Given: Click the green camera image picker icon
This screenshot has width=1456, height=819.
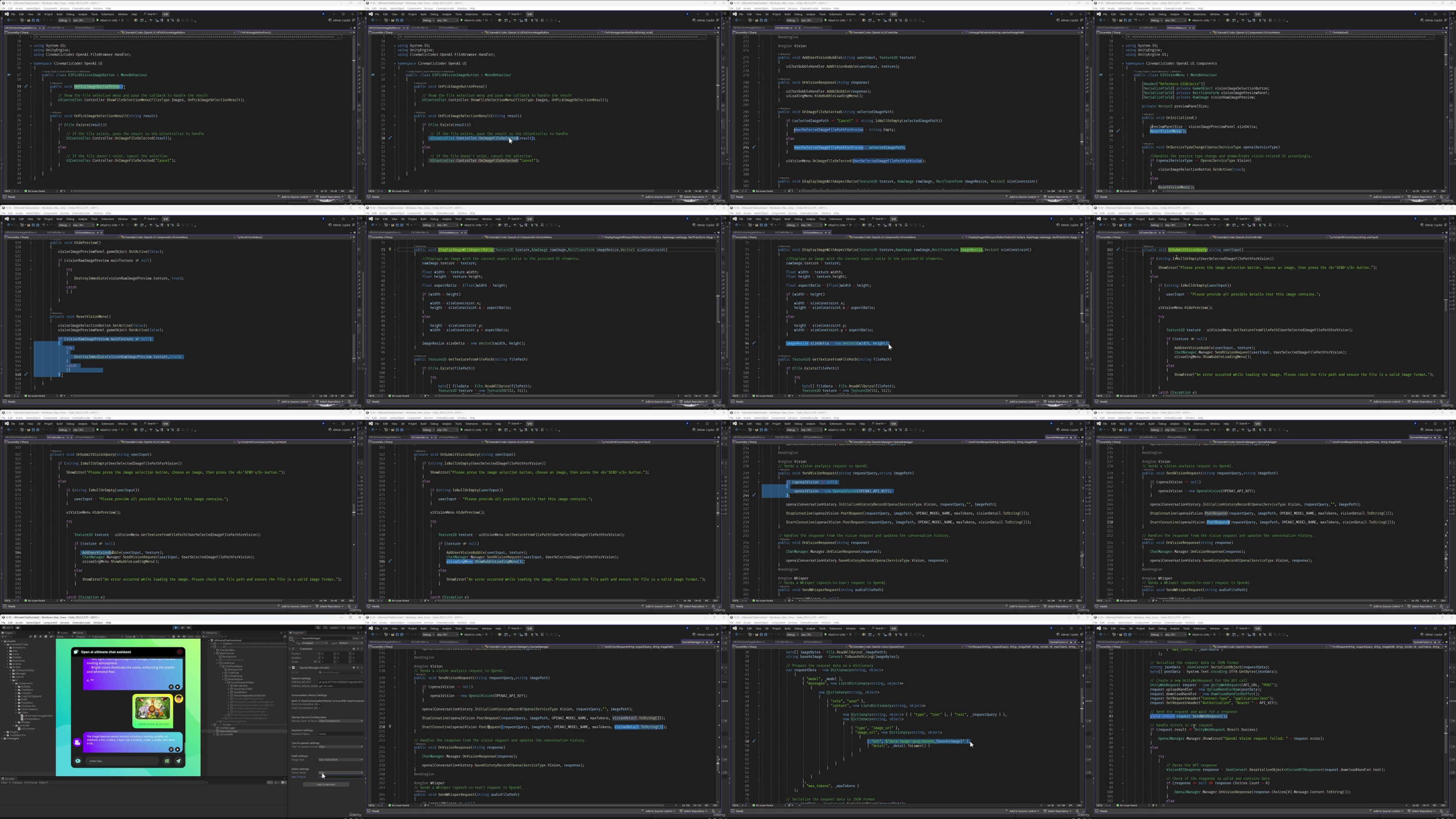Looking at the screenshot, I should [167, 761].
